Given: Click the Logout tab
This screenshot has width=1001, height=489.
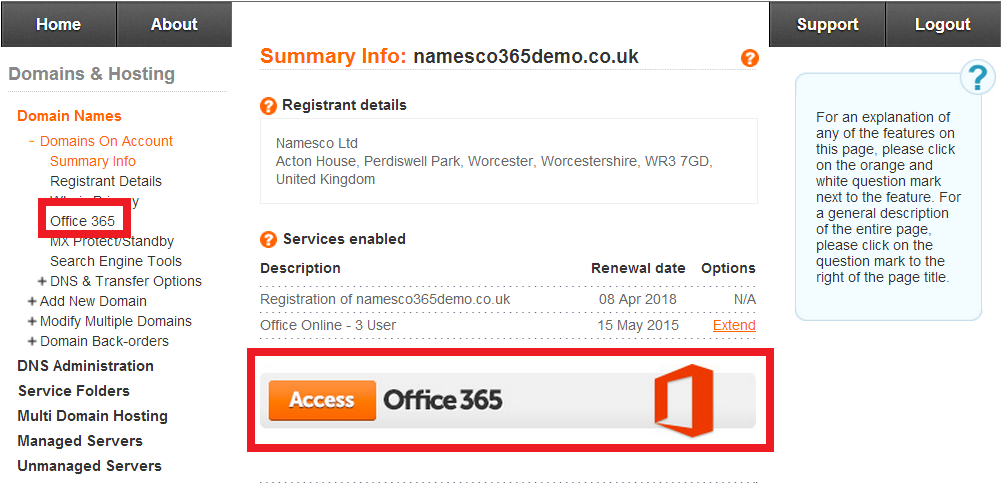Looking at the screenshot, I should coord(942,24).
